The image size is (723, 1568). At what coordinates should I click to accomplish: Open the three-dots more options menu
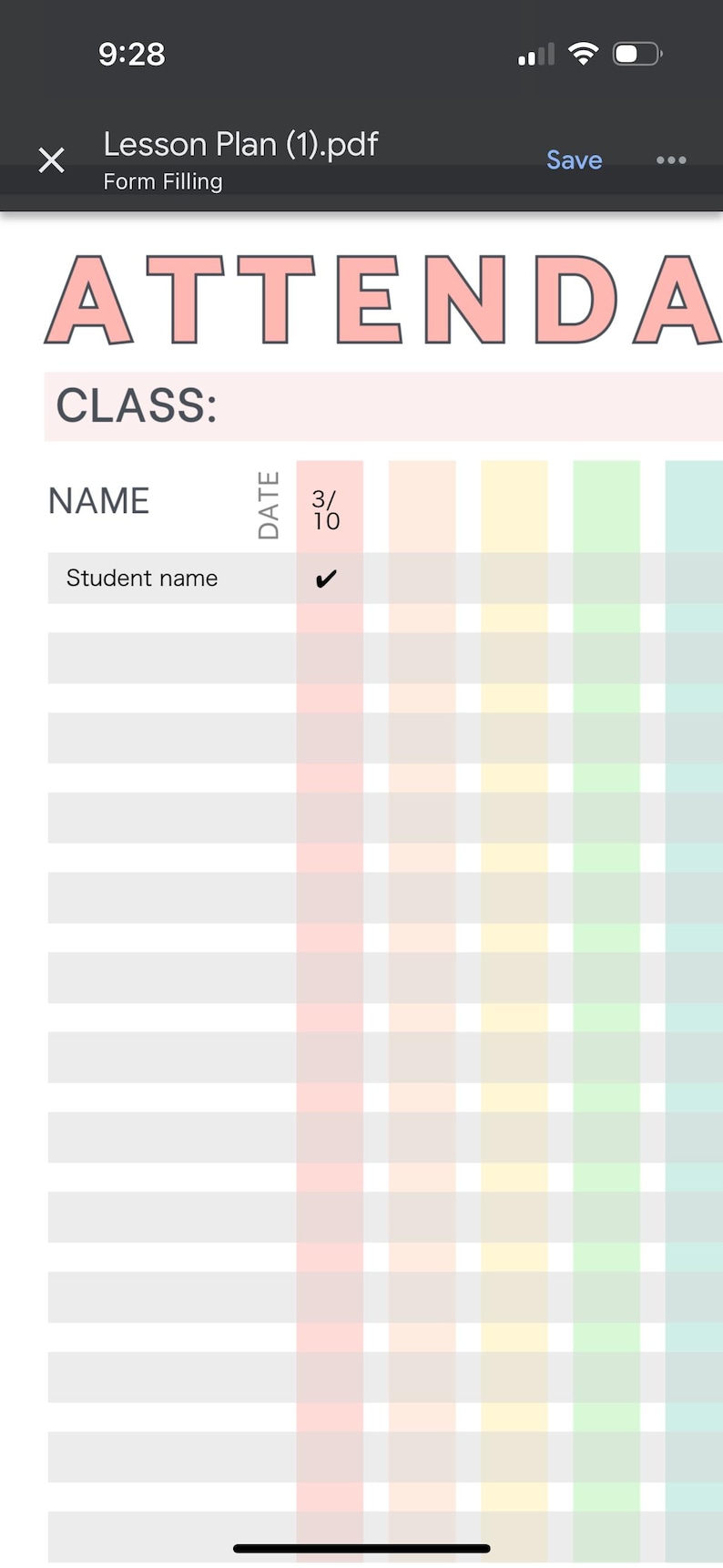[671, 160]
